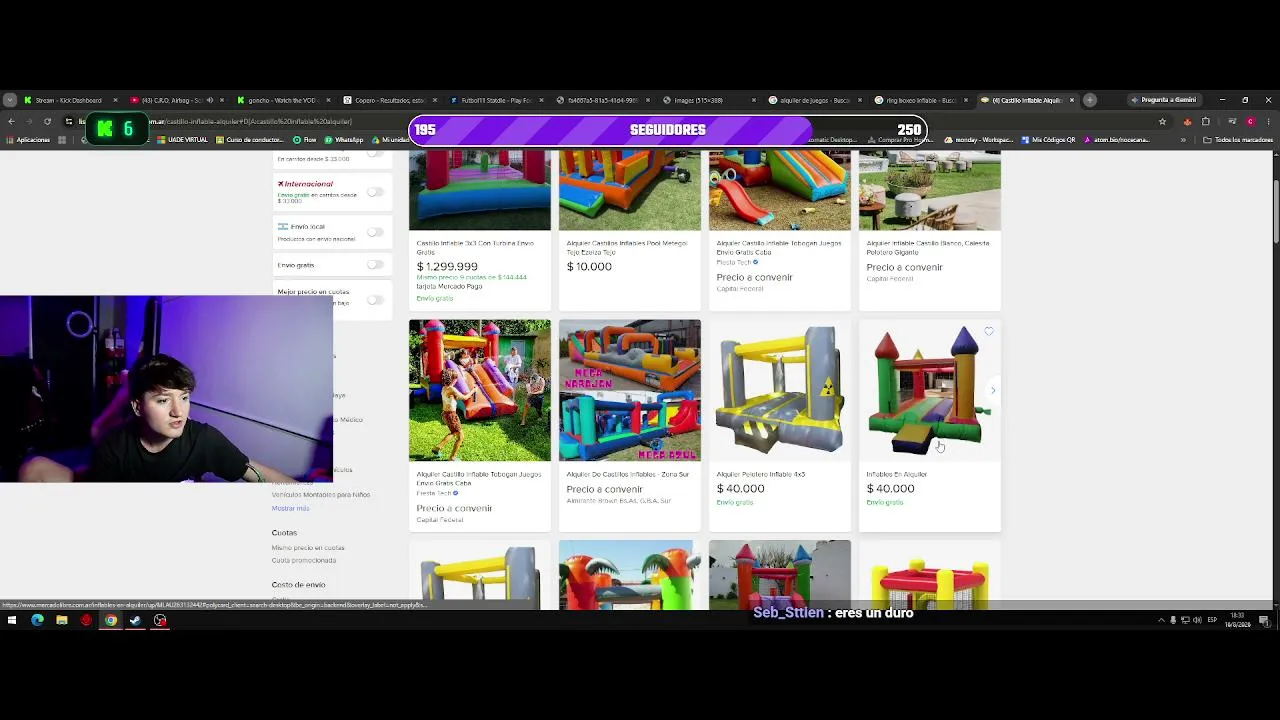Show next photo of Inflables En Alquiler
This screenshot has width=1280, height=720.
(993, 390)
